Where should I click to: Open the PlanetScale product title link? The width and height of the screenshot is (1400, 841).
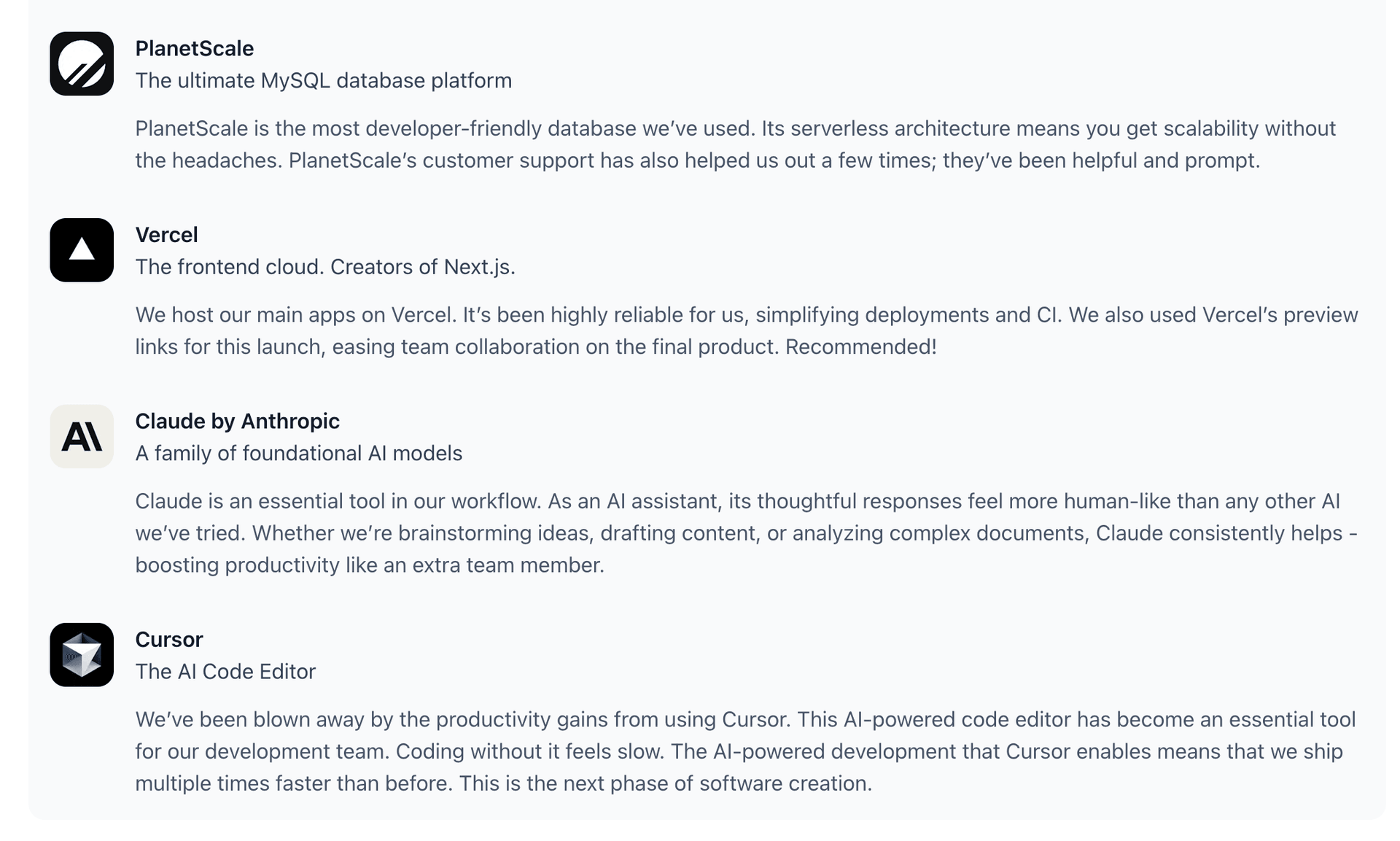195,48
